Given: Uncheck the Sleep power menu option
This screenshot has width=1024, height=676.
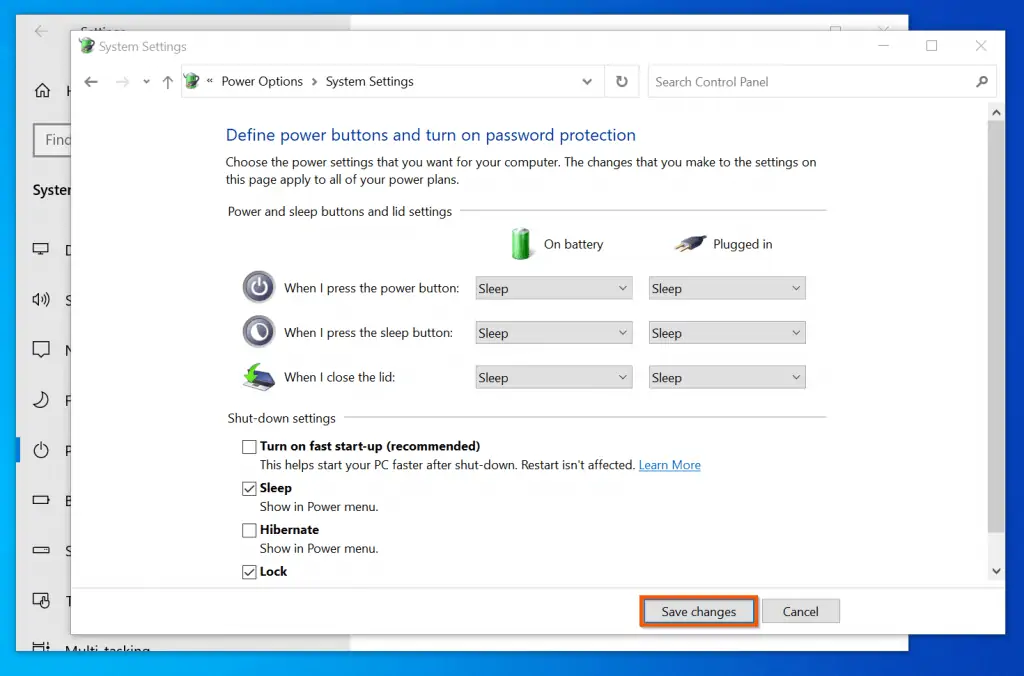Looking at the screenshot, I should pyautogui.click(x=249, y=489).
